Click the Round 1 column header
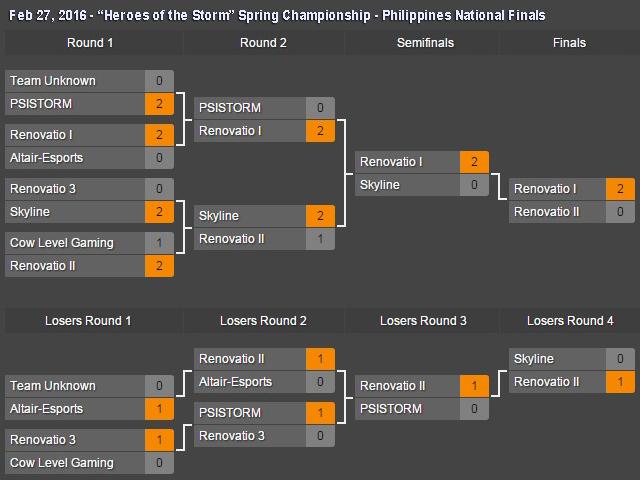 click(90, 43)
